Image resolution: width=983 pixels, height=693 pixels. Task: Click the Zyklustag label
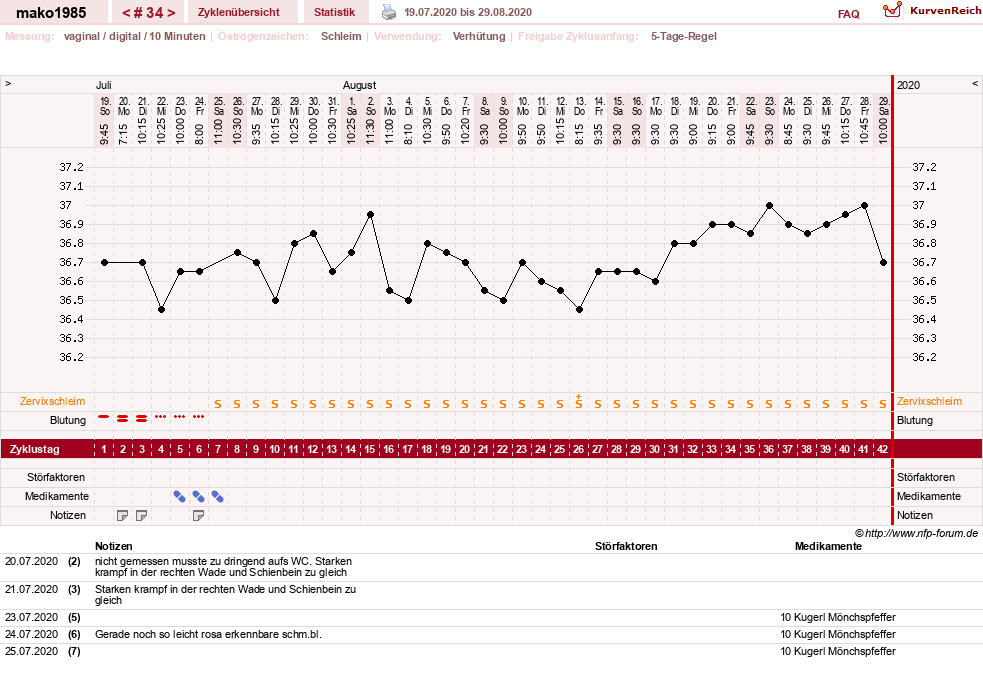[34, 449]
